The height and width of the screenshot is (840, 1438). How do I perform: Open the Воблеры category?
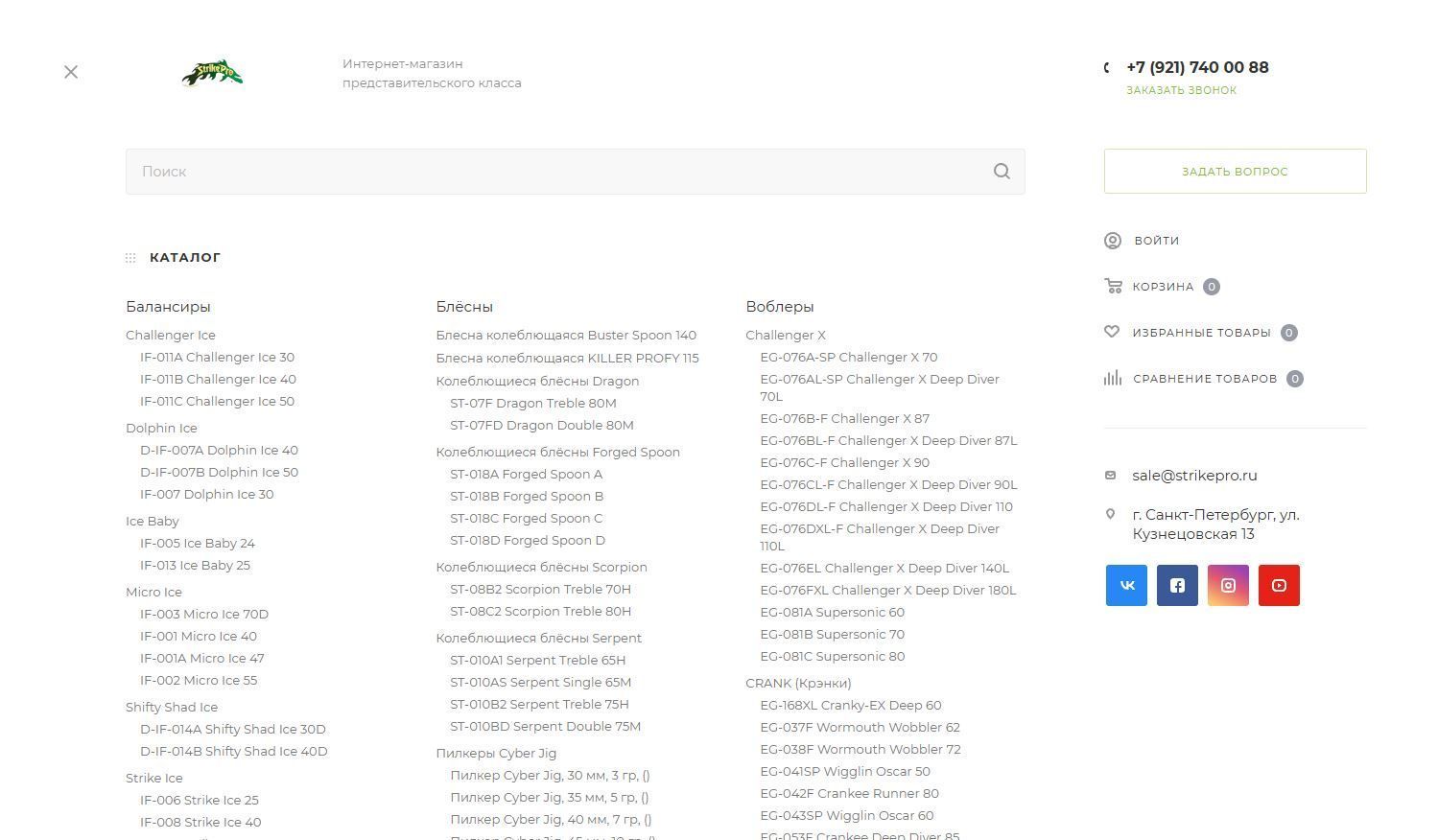click(780, 307)
